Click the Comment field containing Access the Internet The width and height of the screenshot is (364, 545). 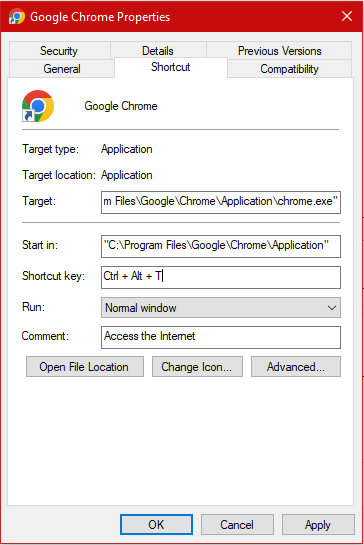(x=221, y=337)
